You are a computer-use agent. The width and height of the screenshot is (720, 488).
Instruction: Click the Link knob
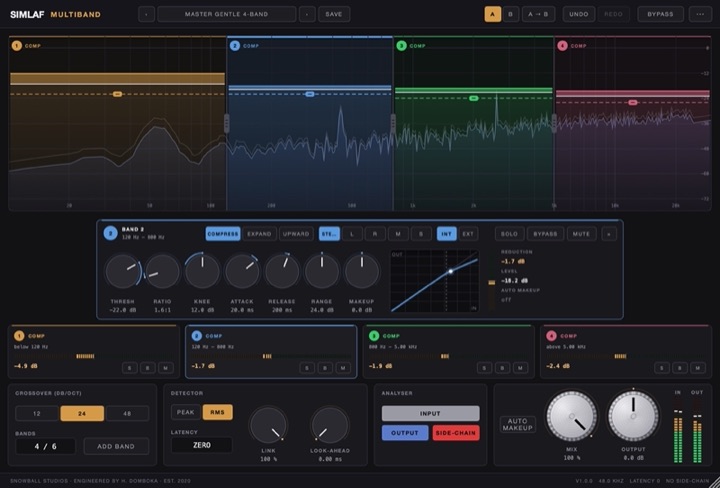click(269, 425)
